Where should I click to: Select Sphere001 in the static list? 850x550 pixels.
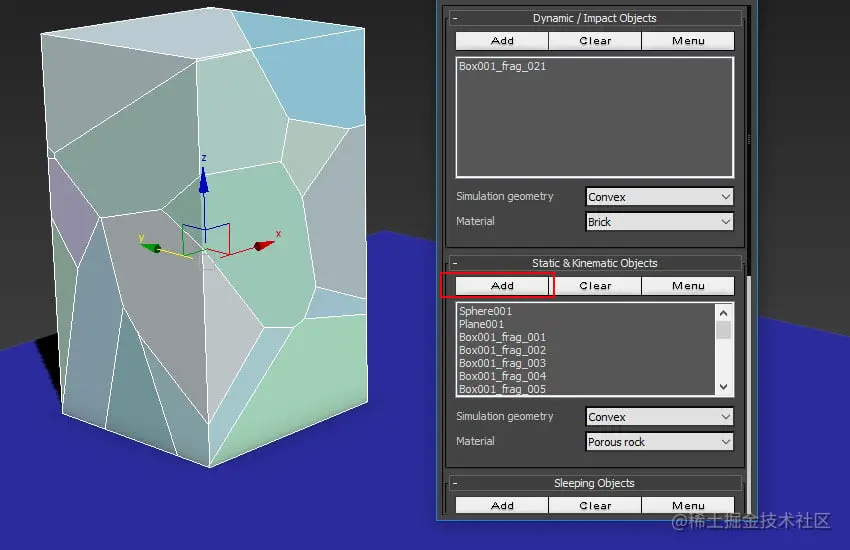(485, 311)
